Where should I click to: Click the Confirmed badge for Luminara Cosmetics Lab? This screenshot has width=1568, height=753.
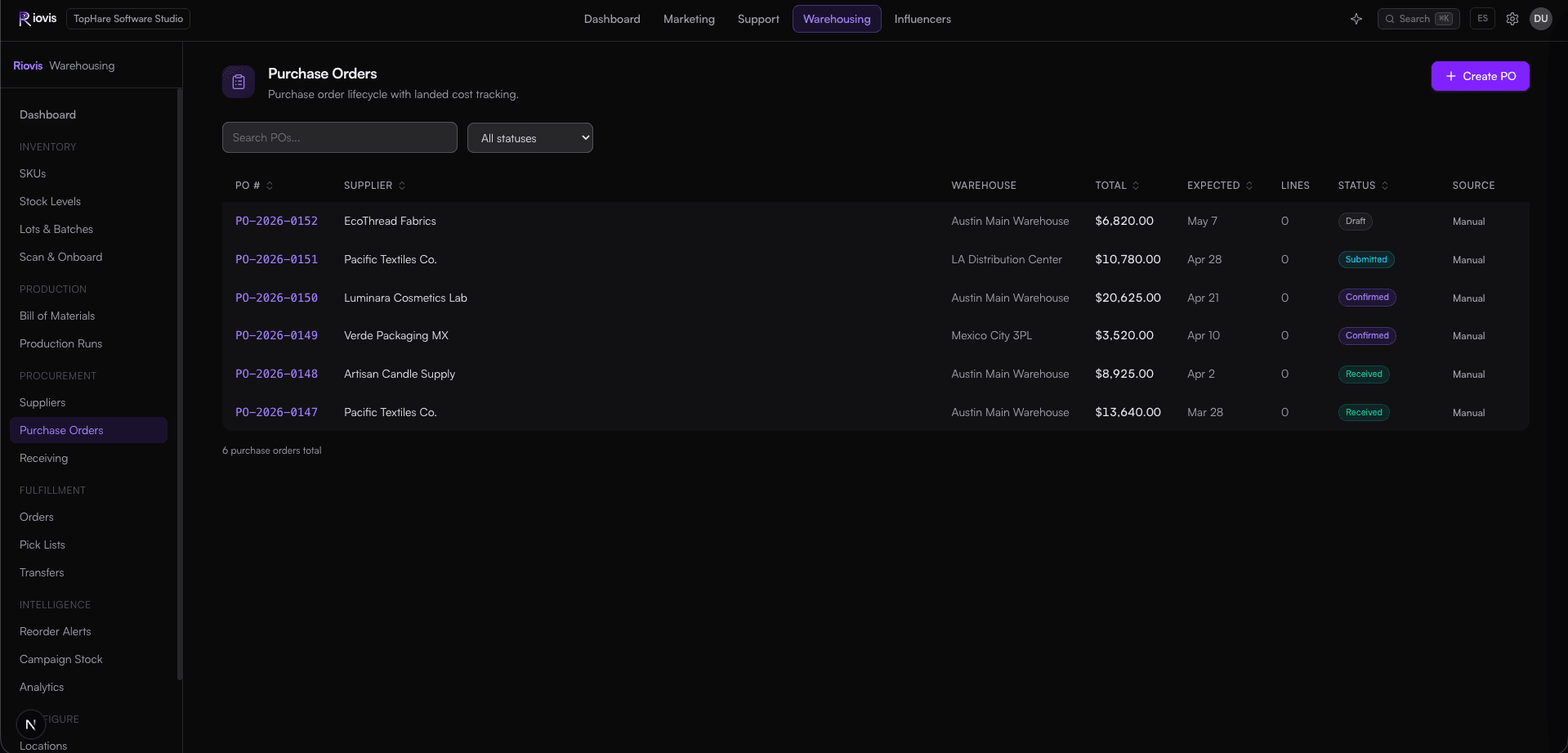click(1367, 298)
